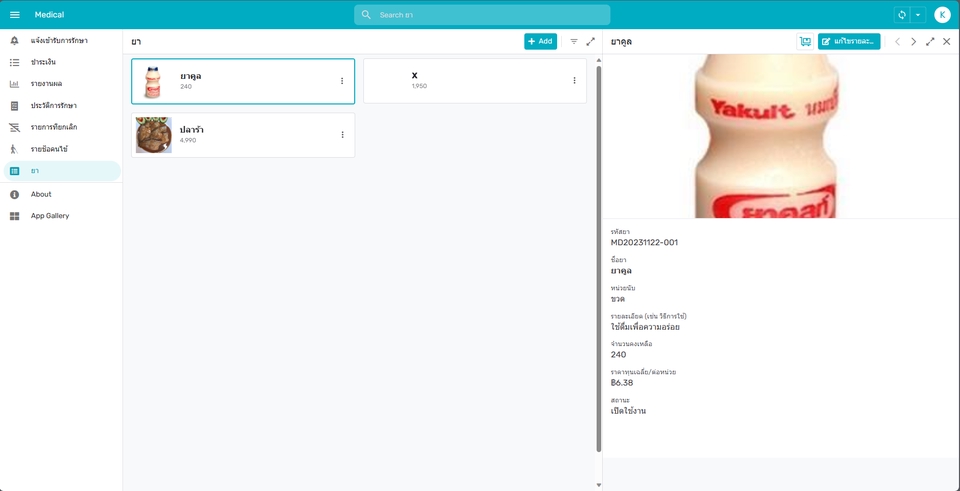Click the unit value ขวด
The height and width of the screenshot is (491, 960).
(x=618, y=299)
